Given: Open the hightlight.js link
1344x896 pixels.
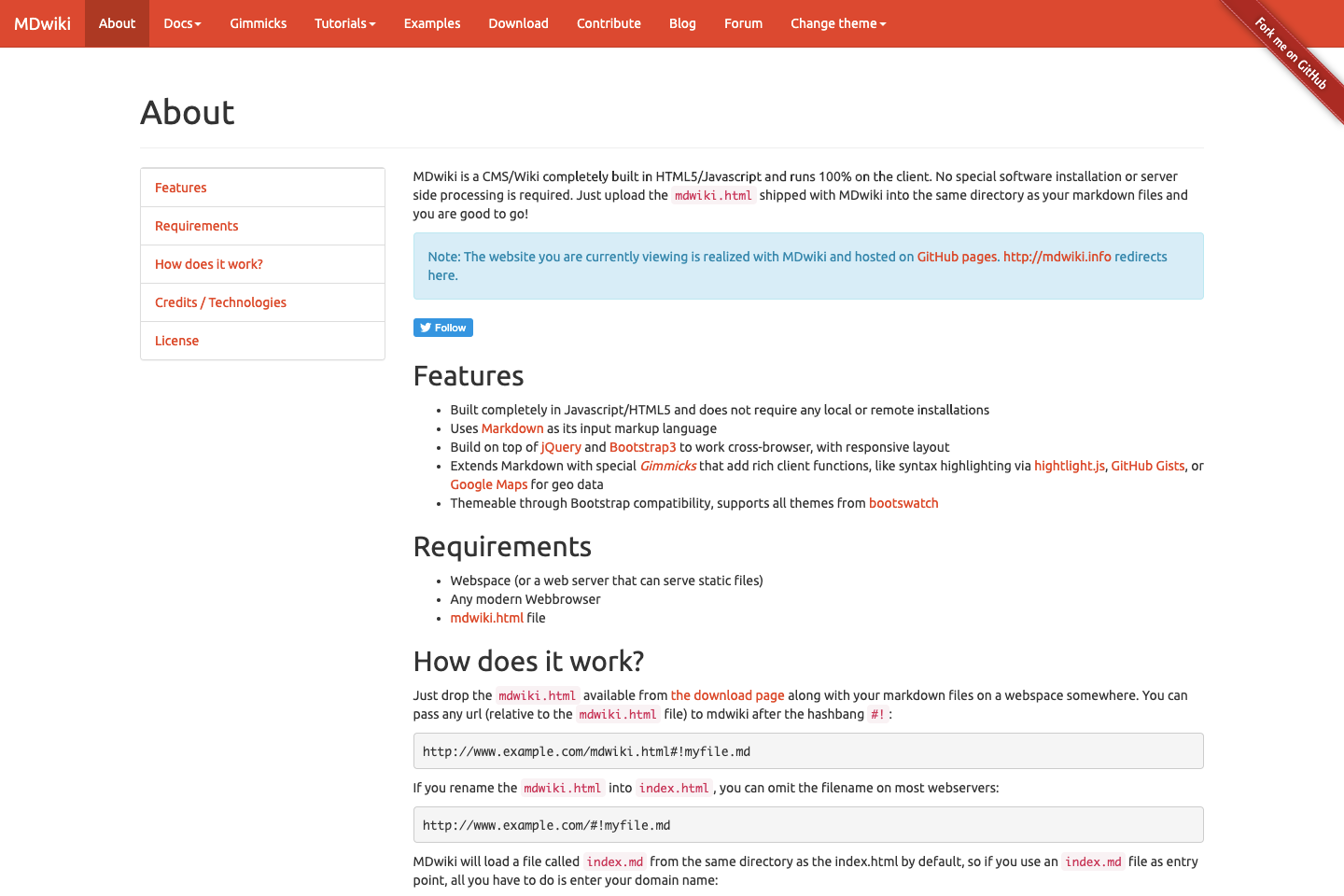Looking at the screenshot, I should click(x=1069, y=466).
